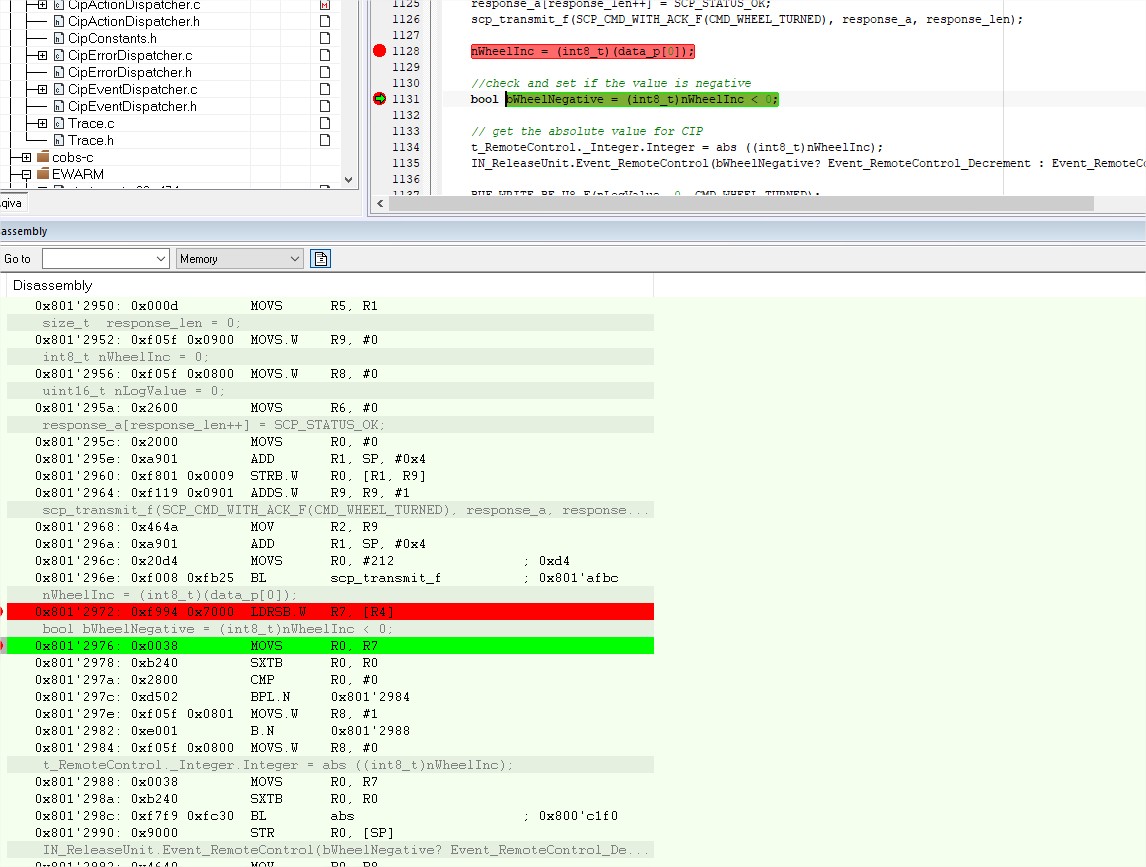This screenshot has width=1146, height=867.
Task: Click the CipConstants.h header file icon
Action: click(59, 38)
